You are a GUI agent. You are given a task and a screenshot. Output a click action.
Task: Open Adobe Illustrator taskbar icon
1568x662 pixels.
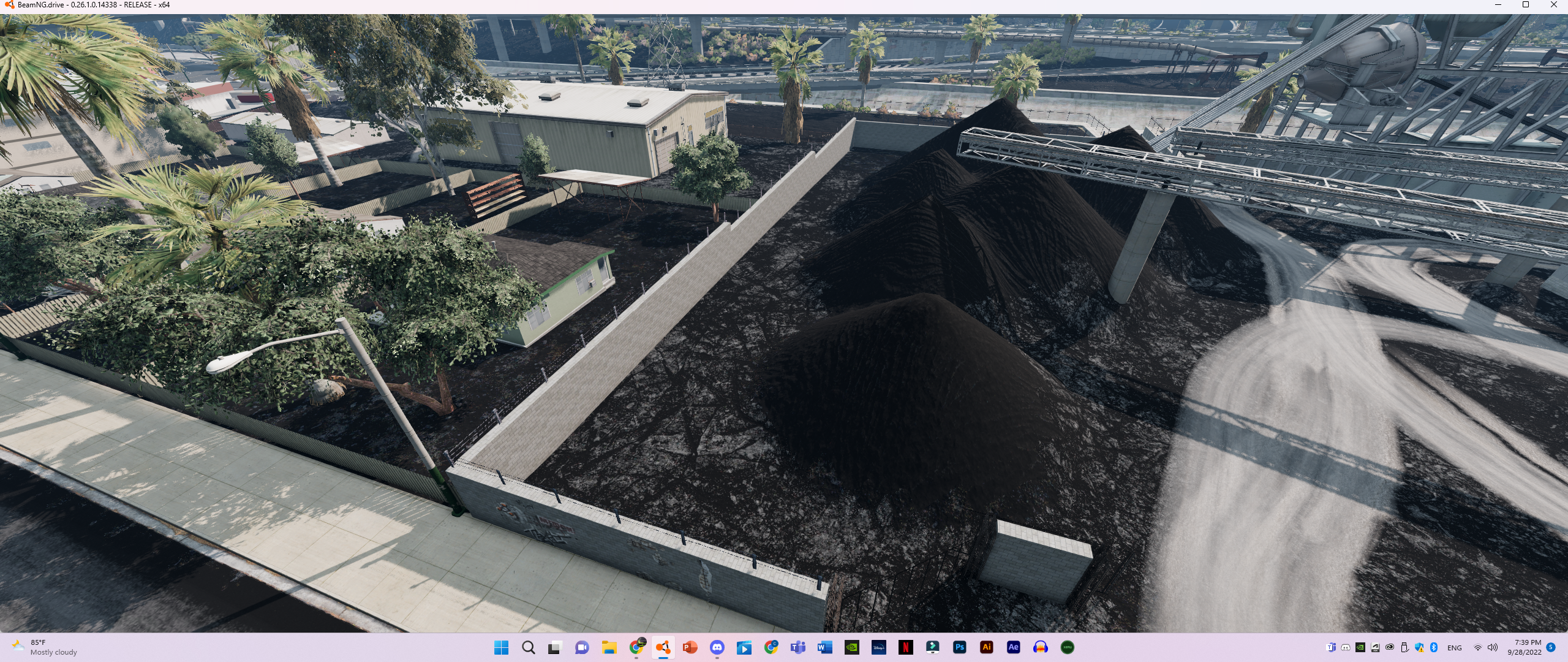(986, 647)
